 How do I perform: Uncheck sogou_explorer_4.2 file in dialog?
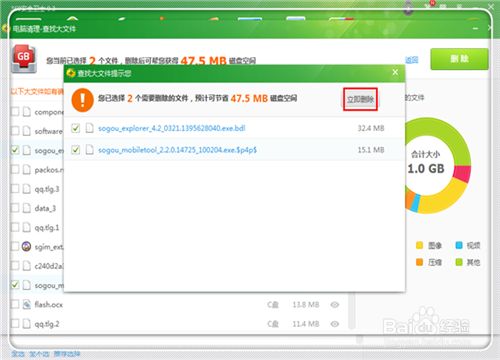pyautogui.click(x=76, y=128)
